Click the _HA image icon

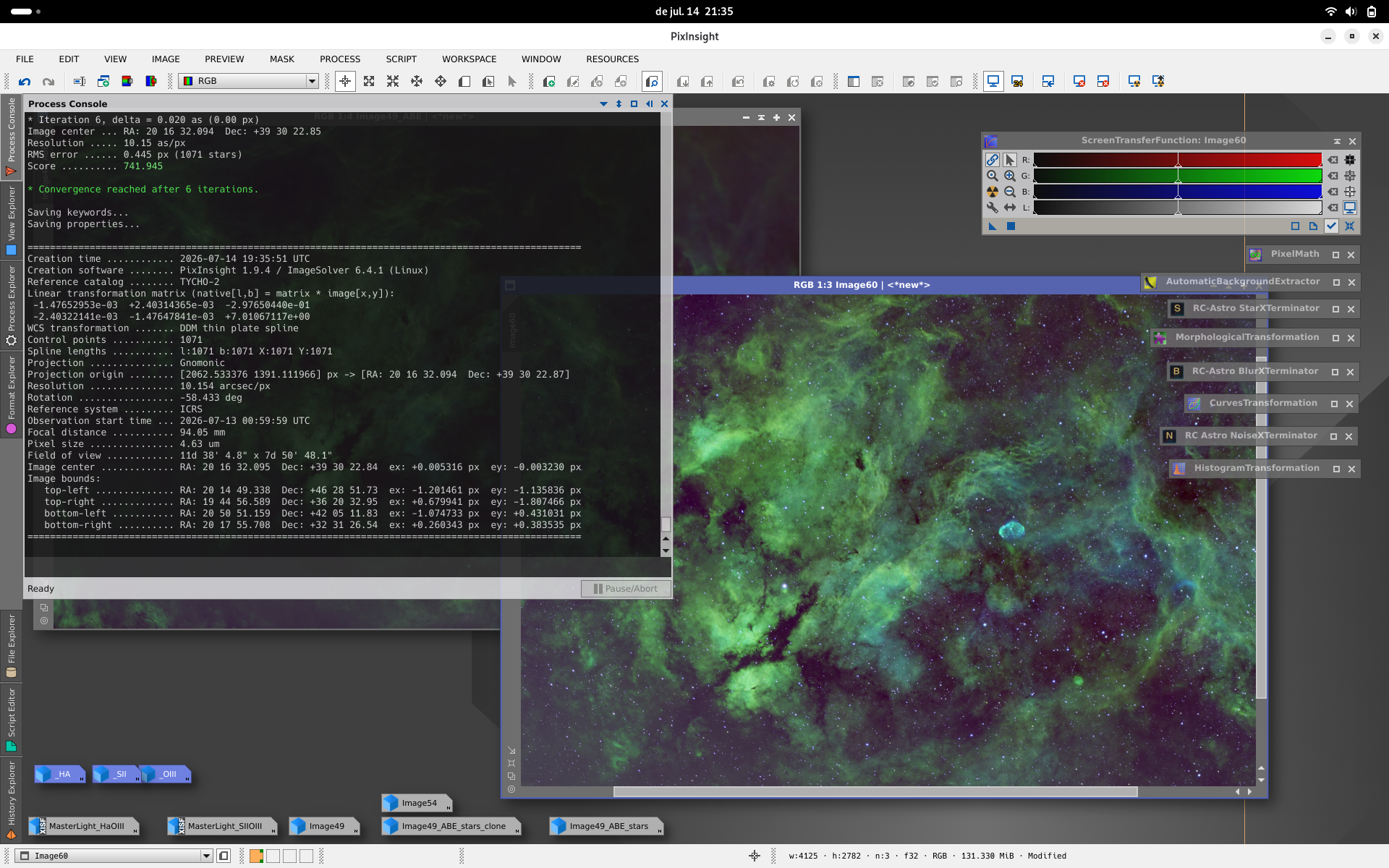[59, 774]
